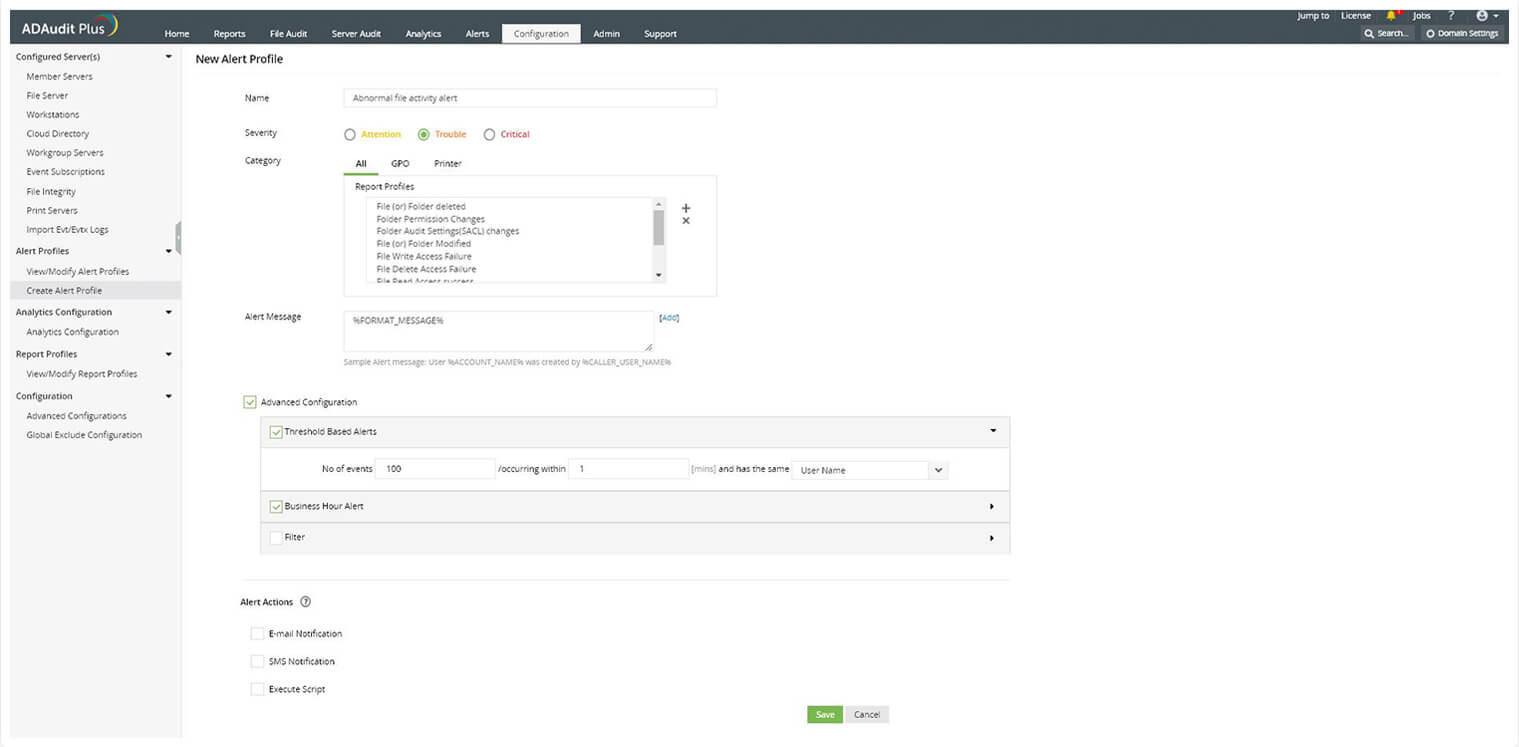Collapse Alert Profiles sidebar section
Image resolution: width=1519 pixels, height=747 pixels.
pyautogui.click(x=168, y=251)
